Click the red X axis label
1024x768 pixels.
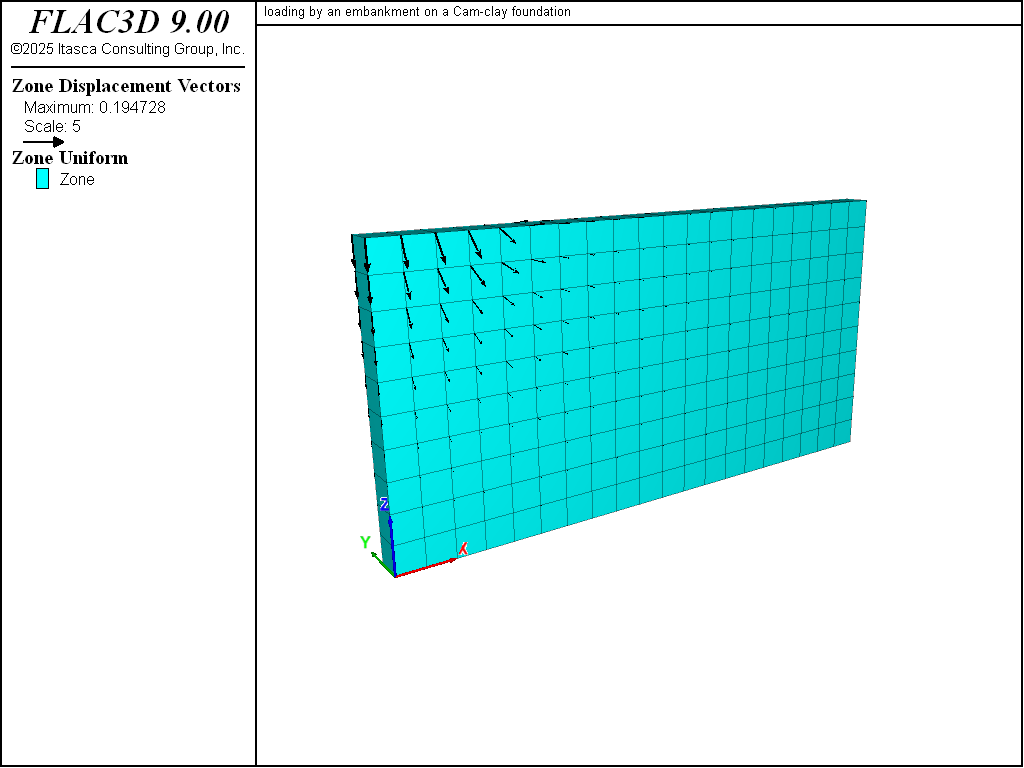click(463, 549)
